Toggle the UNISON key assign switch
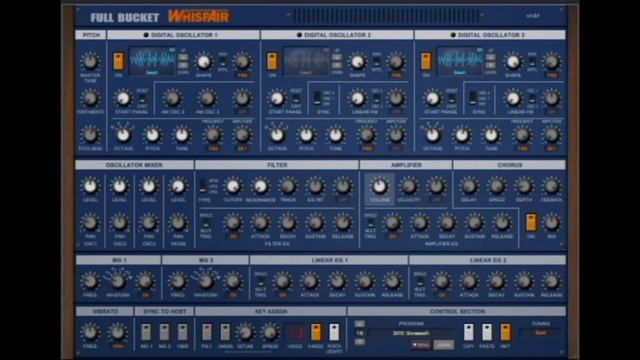 click(x=225, y=332)
